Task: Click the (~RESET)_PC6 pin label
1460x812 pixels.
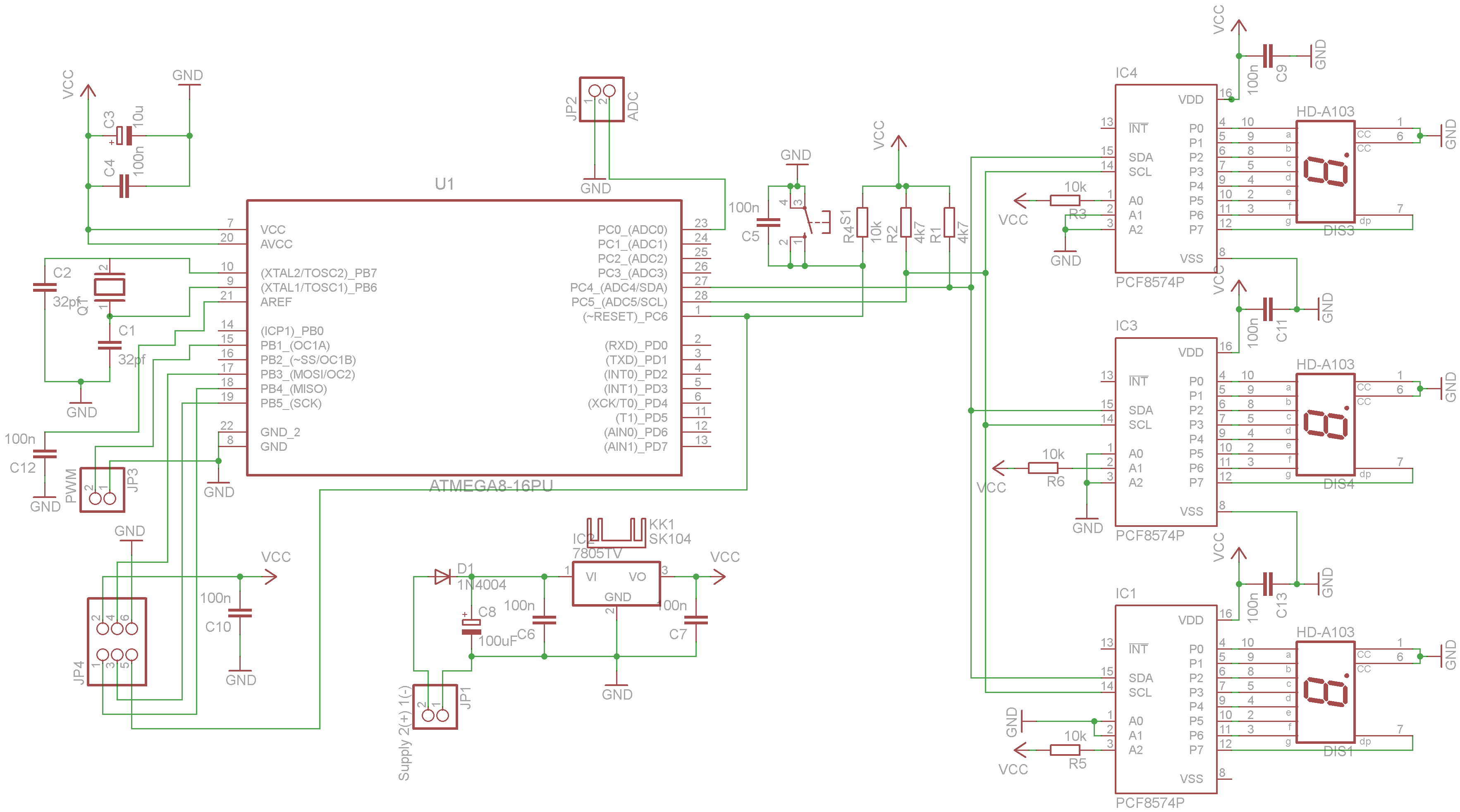Action: pyautogui.click(x=625, y=317)
